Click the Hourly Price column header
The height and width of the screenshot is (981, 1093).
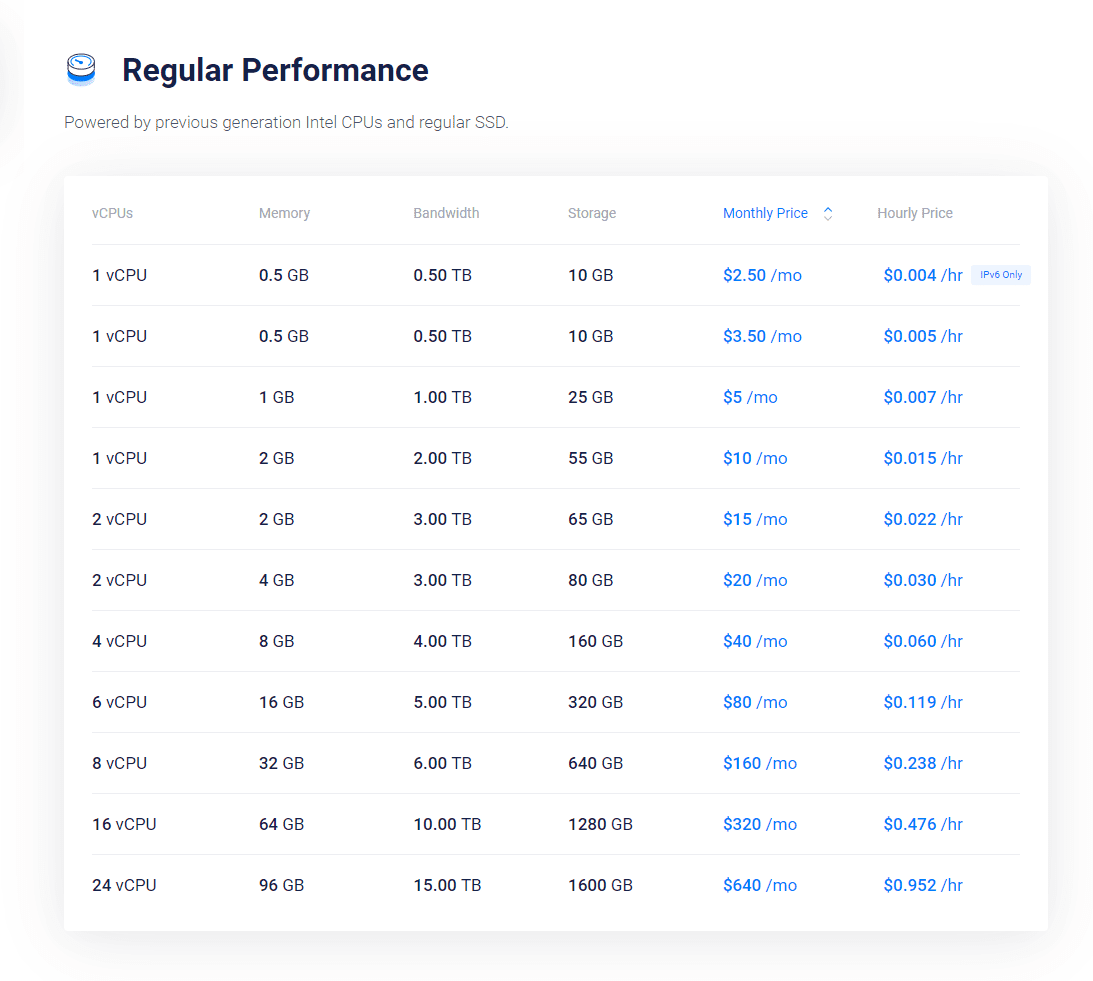click(x=914, y=213)
